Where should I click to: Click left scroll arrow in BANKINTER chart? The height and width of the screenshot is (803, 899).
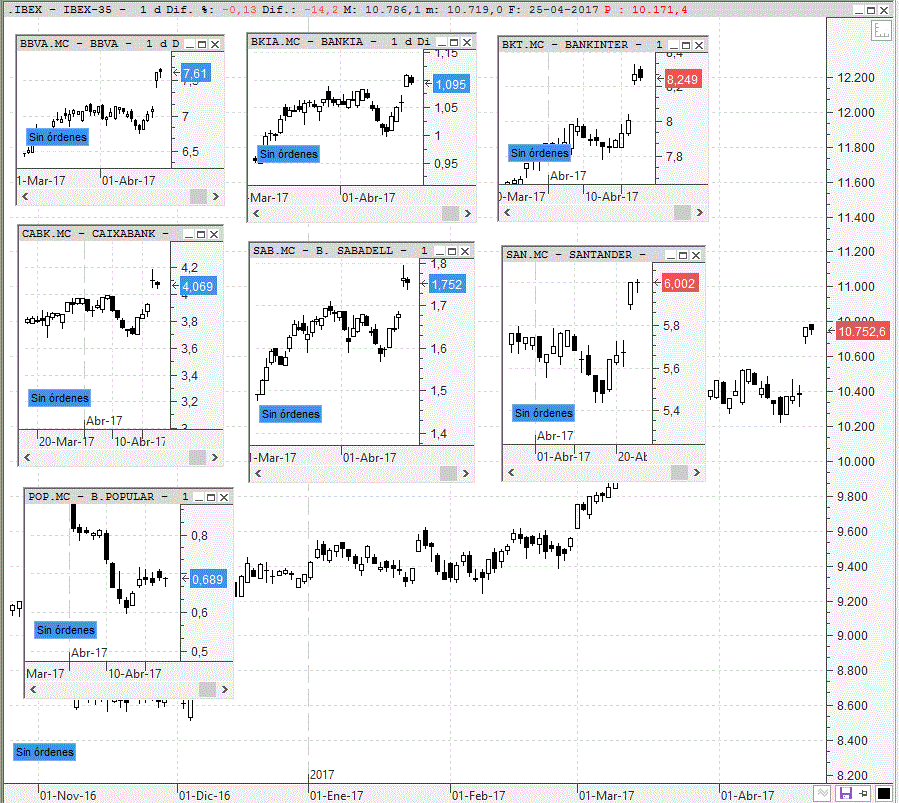(507, 212)
